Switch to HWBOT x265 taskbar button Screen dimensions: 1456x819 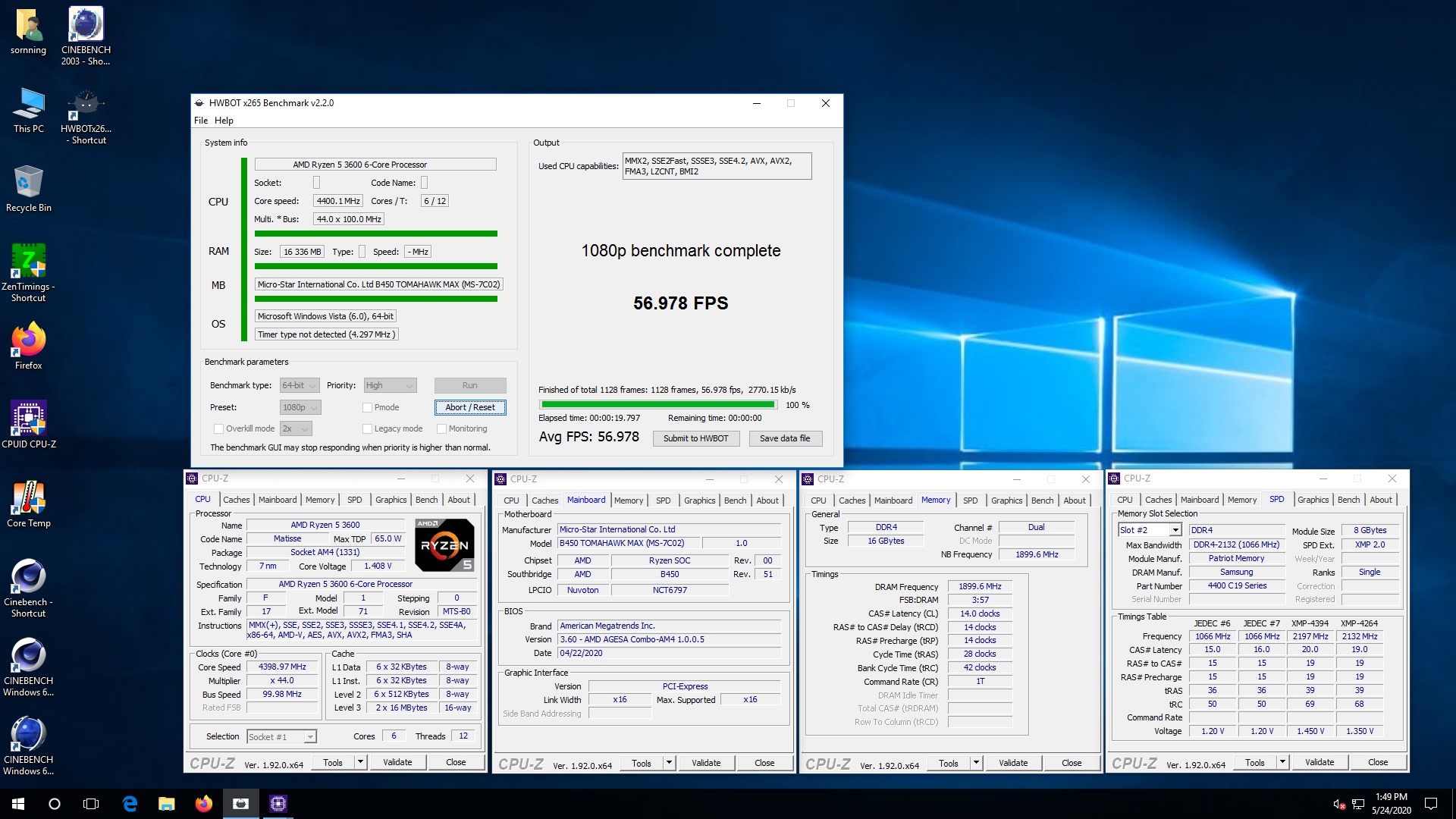point(240,804)
